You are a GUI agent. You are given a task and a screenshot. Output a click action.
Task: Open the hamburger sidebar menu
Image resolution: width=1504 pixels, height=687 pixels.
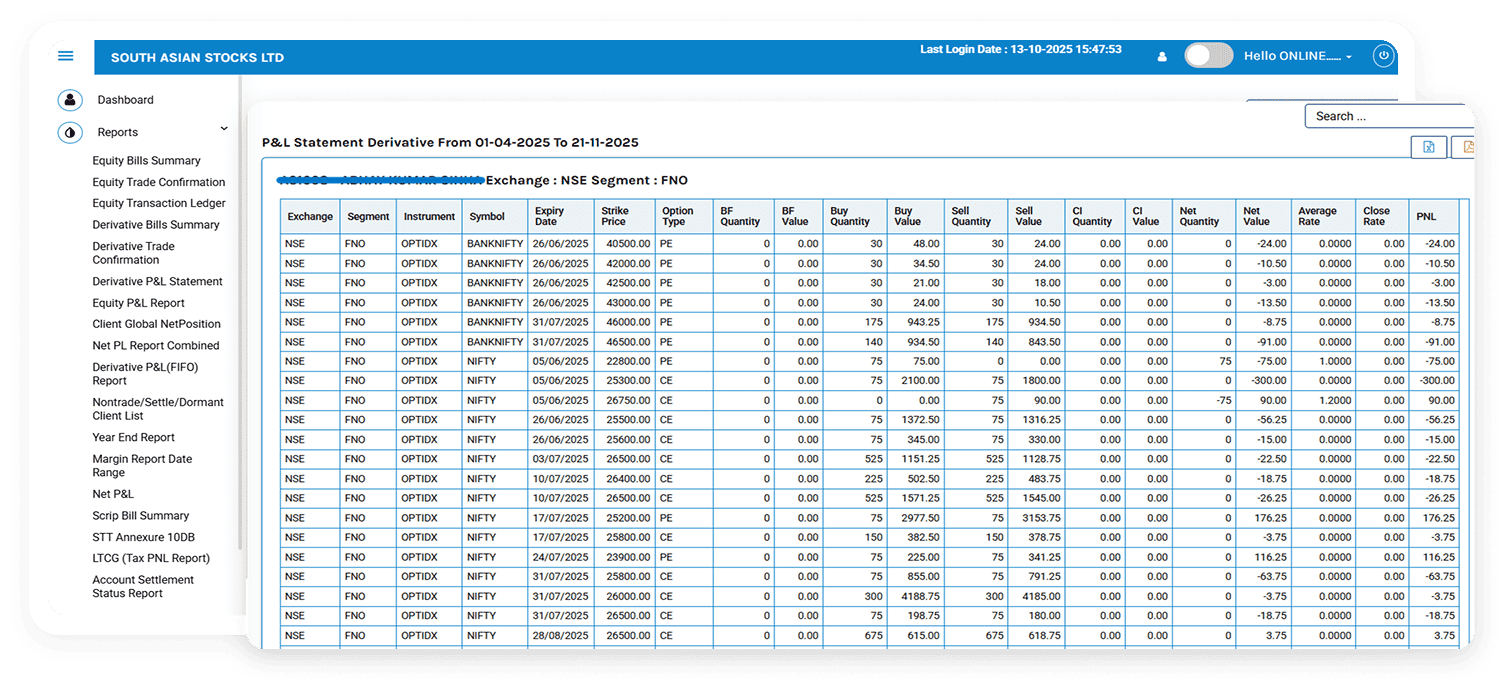(x=66, y=56)
